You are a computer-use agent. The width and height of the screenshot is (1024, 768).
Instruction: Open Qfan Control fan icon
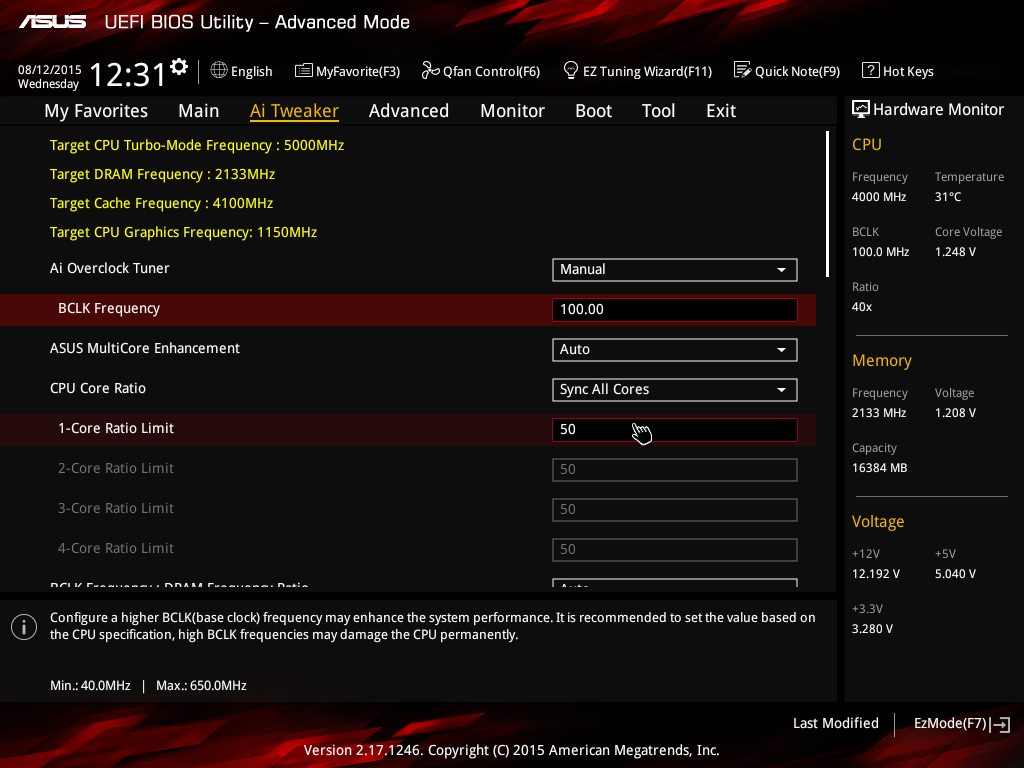[430, 70]
